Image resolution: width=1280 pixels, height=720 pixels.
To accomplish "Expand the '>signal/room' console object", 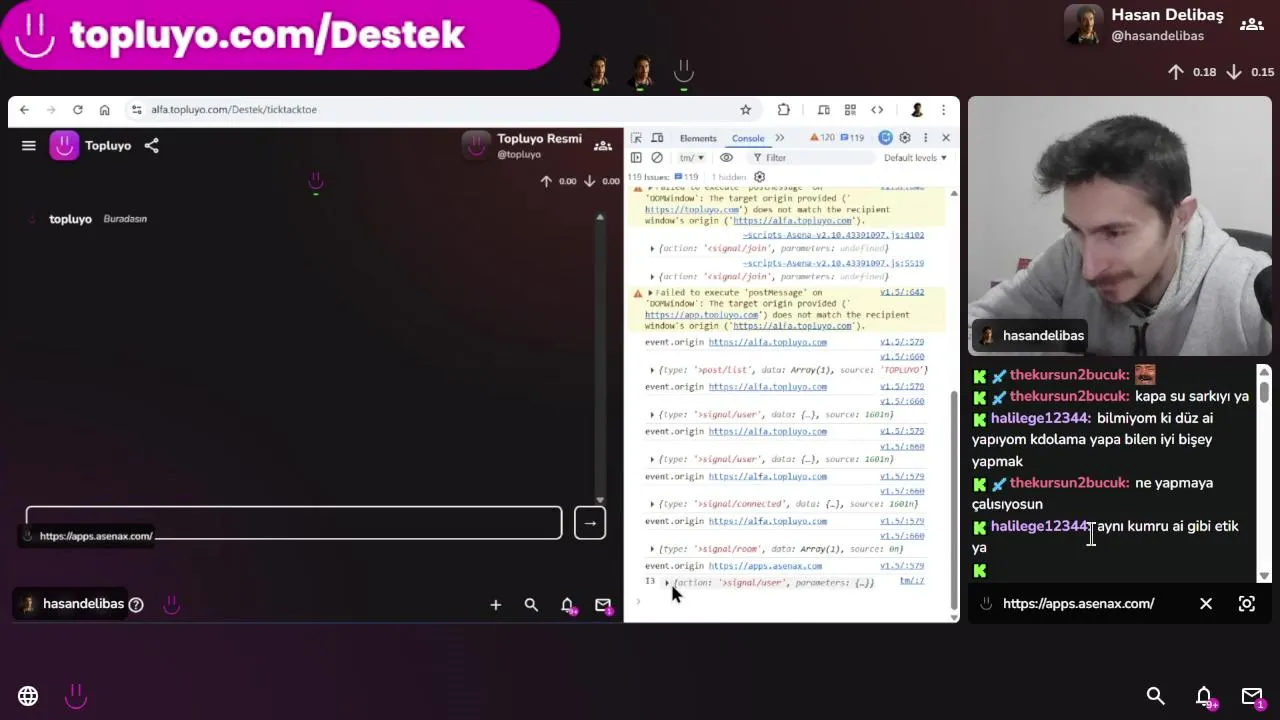I will click(653, 549).
